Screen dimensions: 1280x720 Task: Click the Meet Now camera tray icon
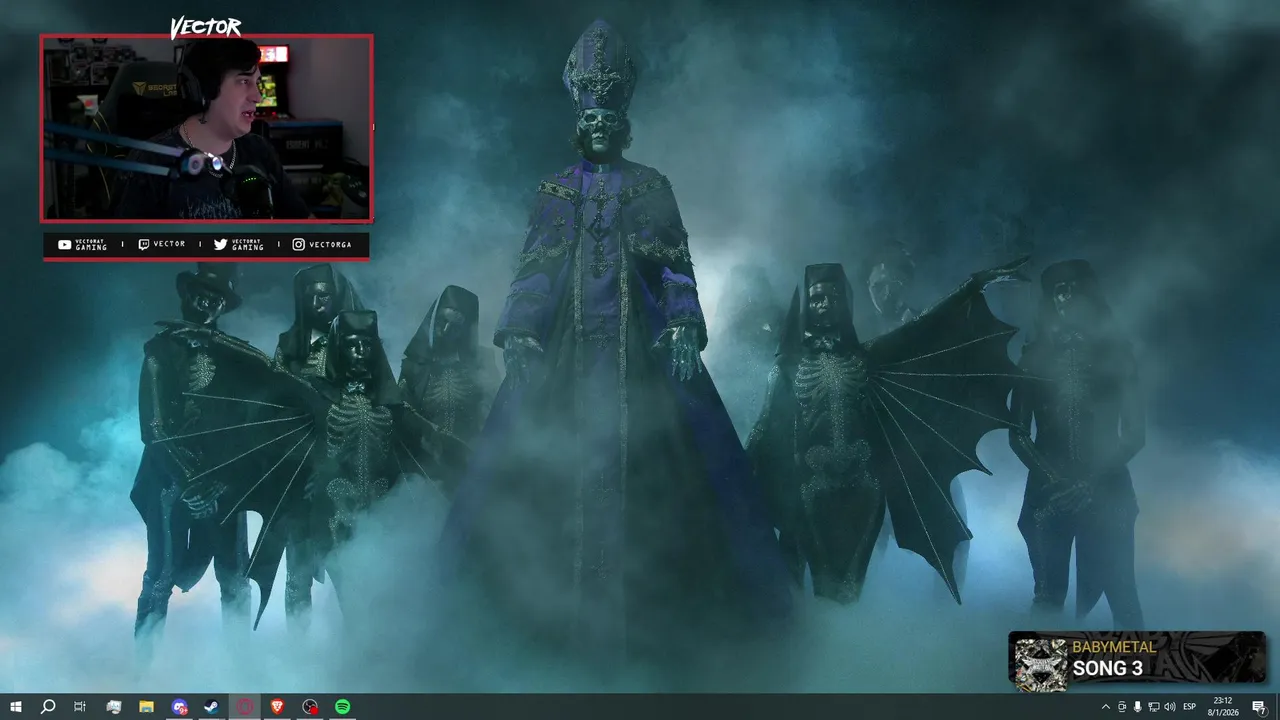pos(1122,707)
